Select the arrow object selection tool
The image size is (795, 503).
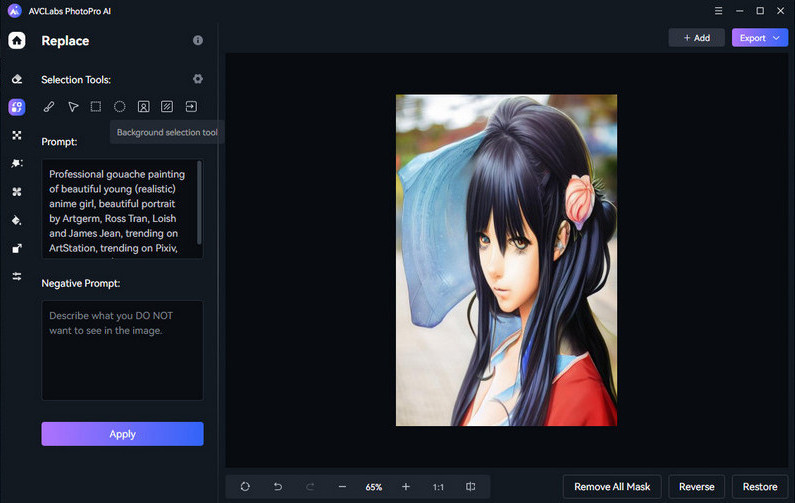coord(73,106)
